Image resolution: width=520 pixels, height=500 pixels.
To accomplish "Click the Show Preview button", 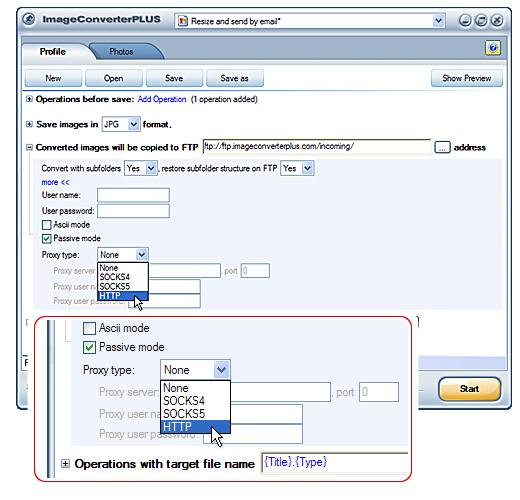I will 467,78.
